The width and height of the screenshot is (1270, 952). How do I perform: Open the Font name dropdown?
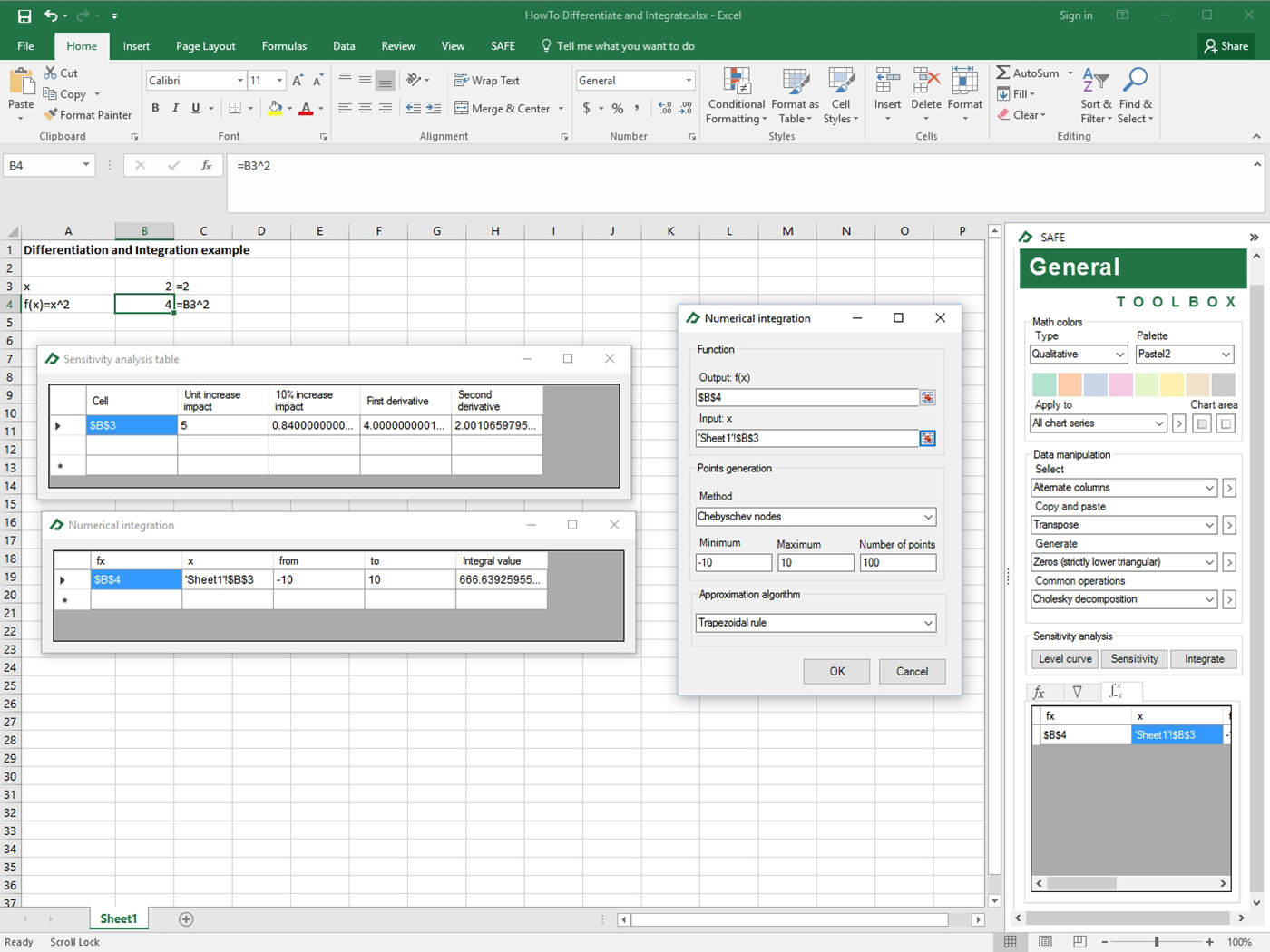[x=240, y=81]
